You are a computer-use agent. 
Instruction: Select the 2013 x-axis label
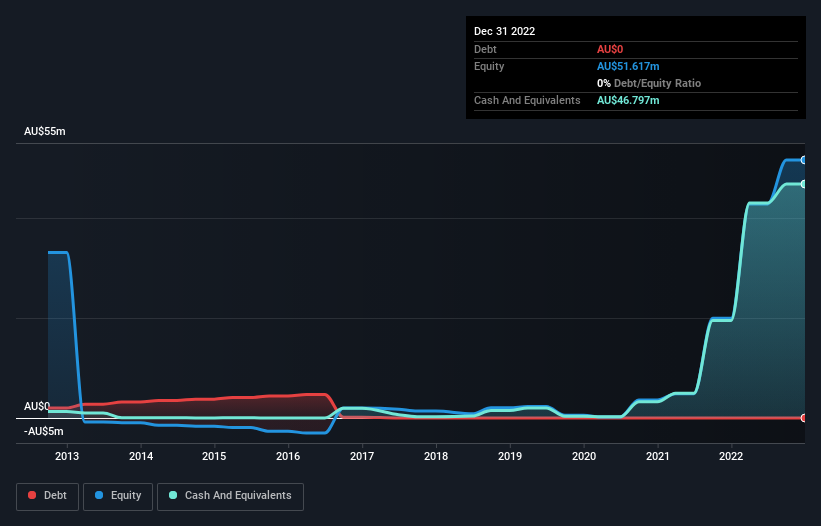(x=67, y=456)
